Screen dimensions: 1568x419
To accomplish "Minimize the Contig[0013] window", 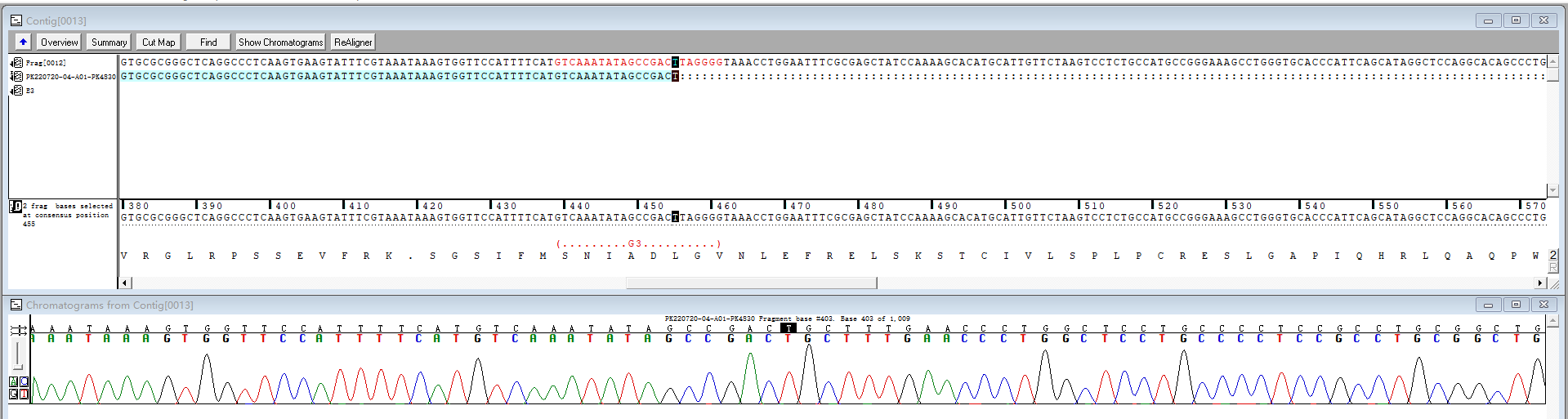I will pyautogui.click(x=1488, y=20).
